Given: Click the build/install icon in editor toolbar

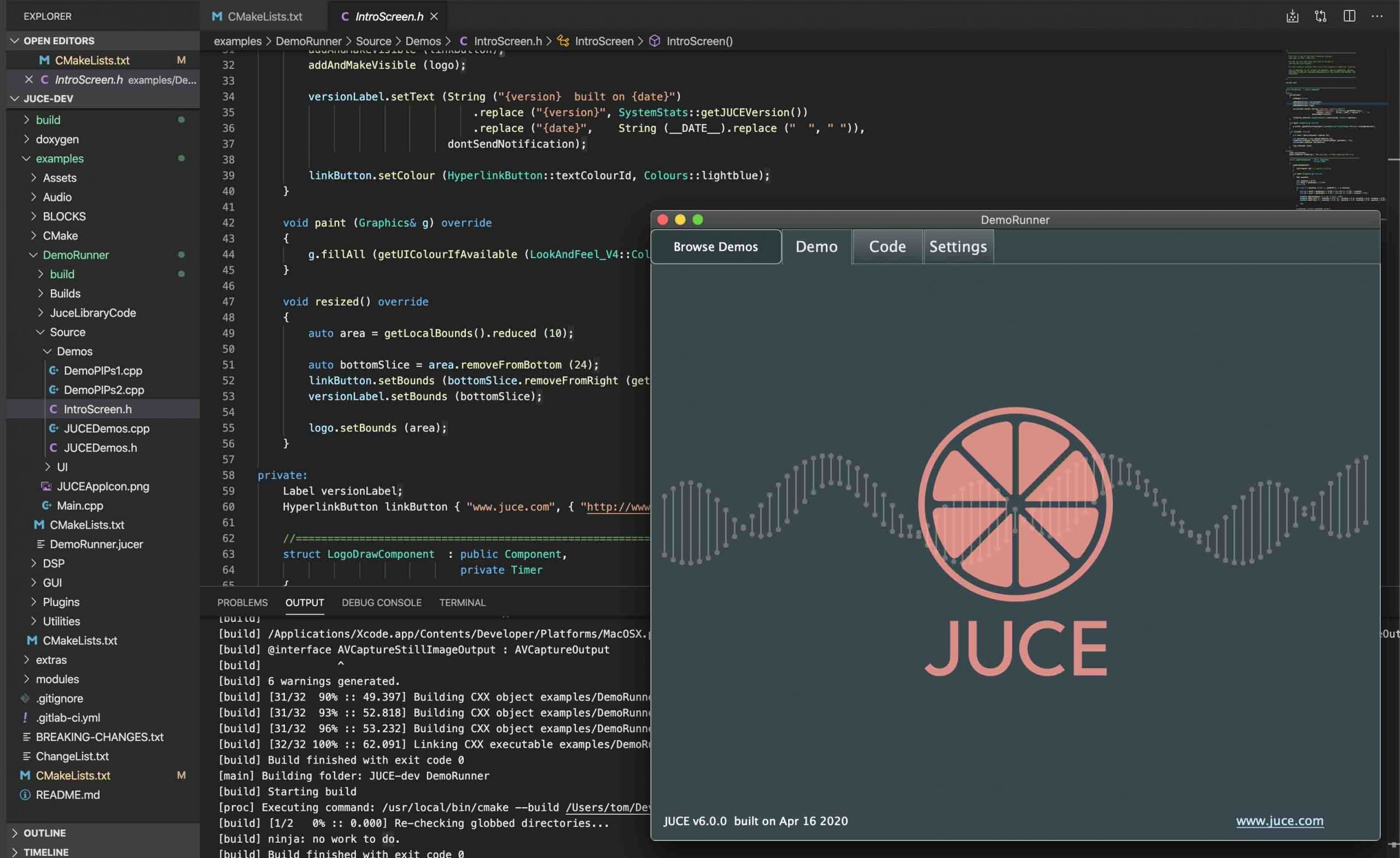Looking at the screenshot, I should (x=1292, y=16).
